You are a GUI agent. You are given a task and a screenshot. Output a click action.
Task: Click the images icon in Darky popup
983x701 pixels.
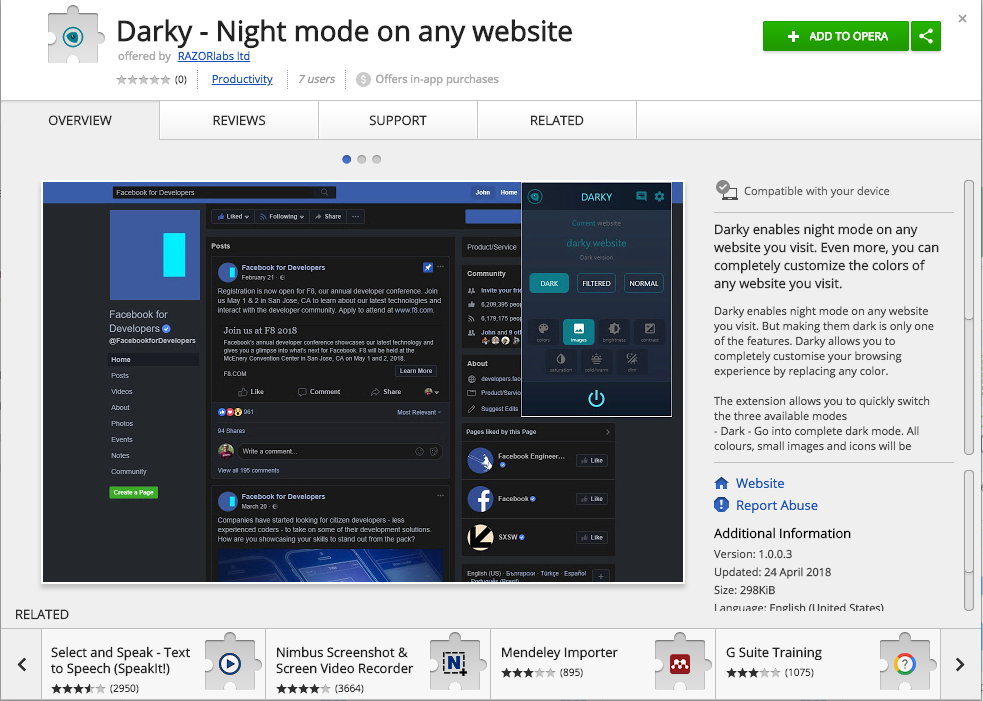tap(579, 331)
